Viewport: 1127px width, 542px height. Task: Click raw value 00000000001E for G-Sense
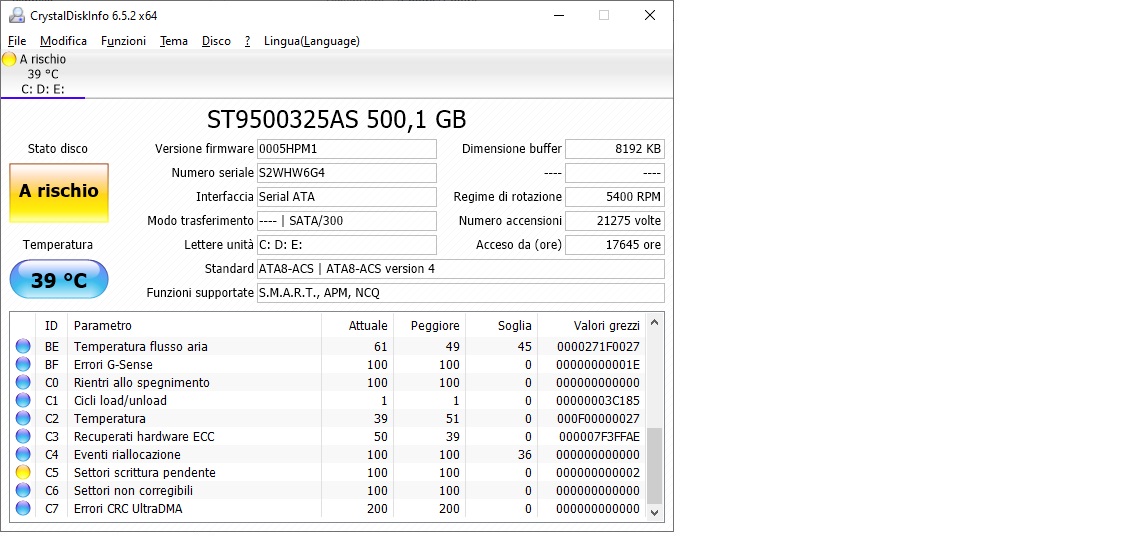[x=599, y=364]
